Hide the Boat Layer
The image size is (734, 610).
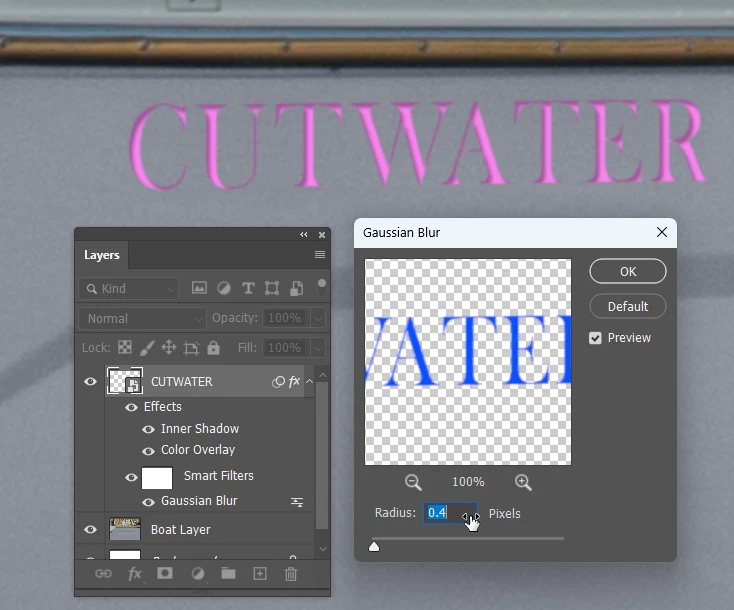90,529
